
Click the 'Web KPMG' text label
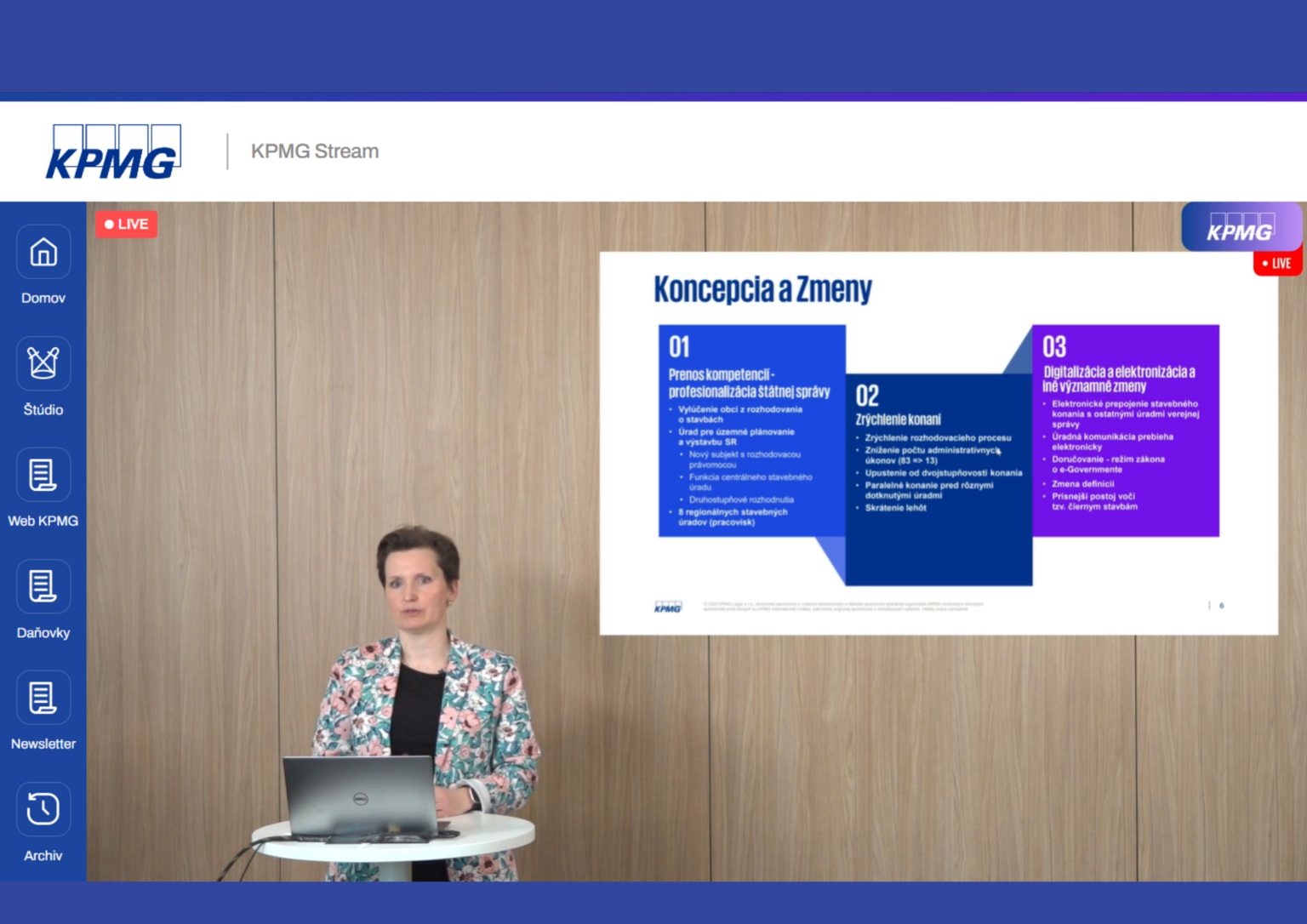(x=43, y=521)
